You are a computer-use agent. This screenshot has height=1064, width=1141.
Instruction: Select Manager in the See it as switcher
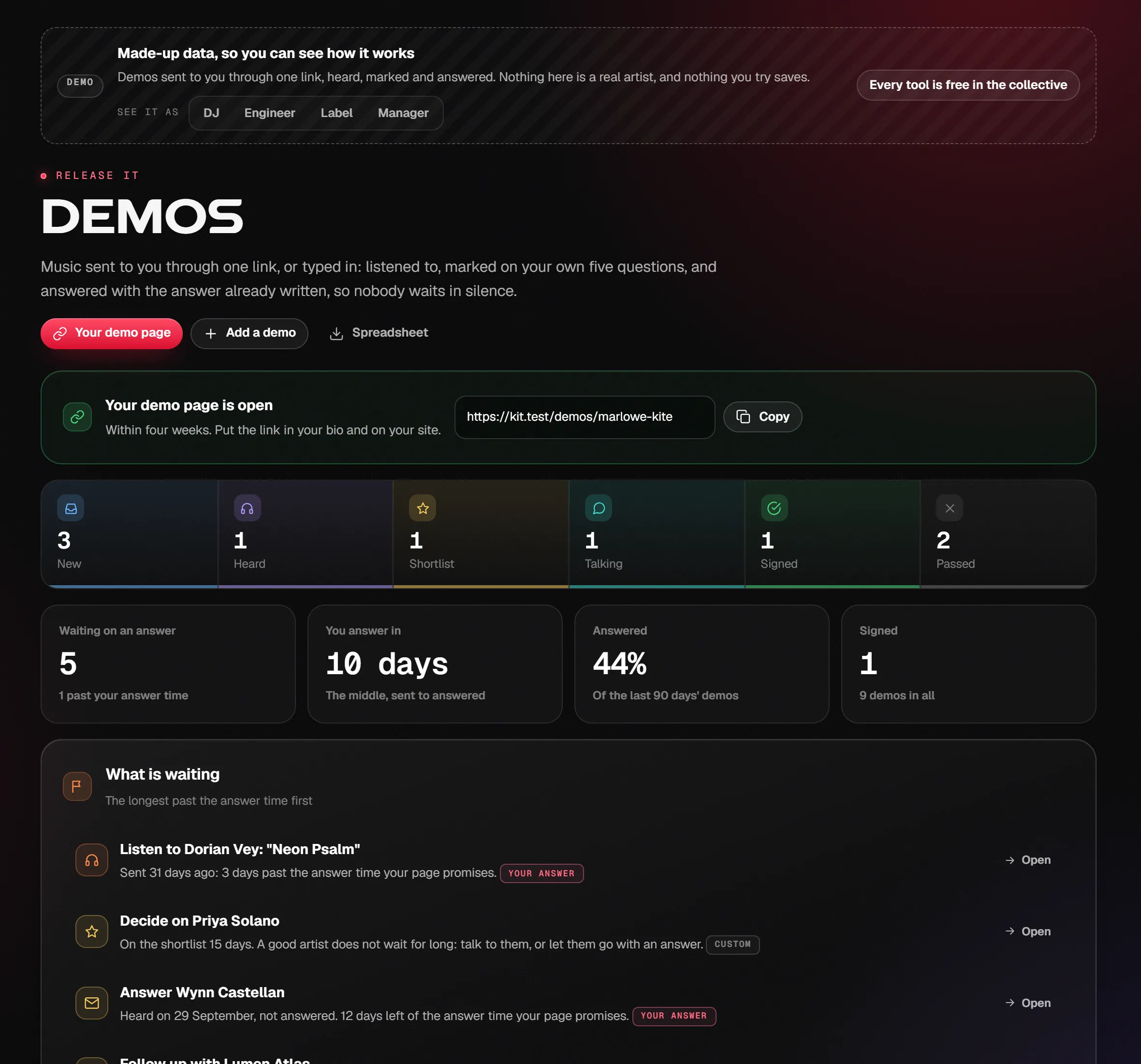pyautogui.click(x=403, y=113)
